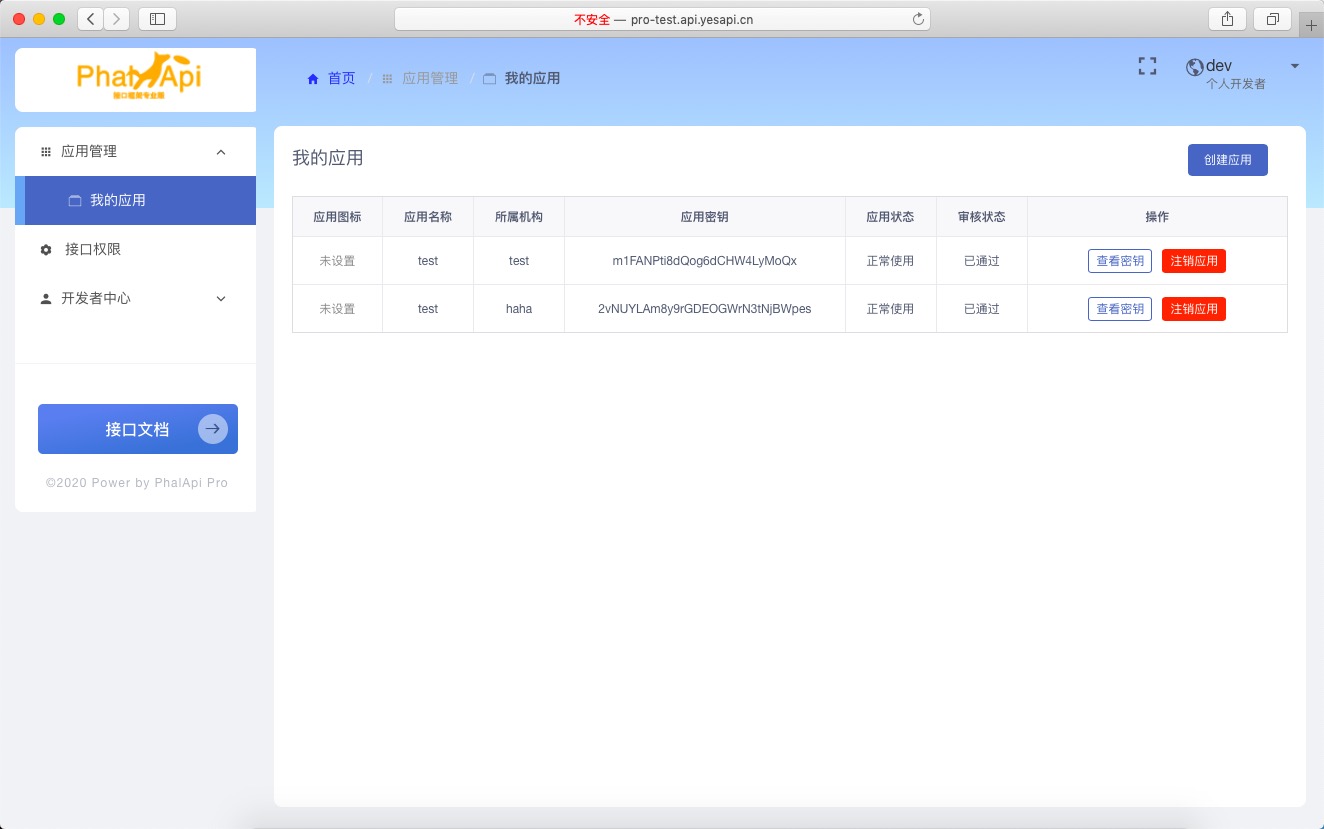Click the 创建应用 button
This screenshot has height=829, width=1324.
tap(1227, 160)
